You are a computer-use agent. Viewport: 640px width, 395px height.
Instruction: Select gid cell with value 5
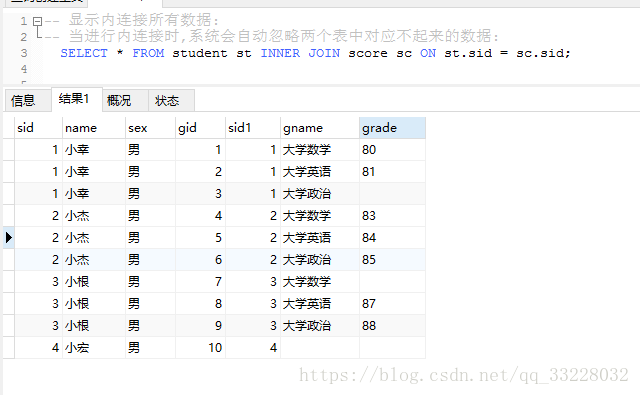tap(200, 238)
